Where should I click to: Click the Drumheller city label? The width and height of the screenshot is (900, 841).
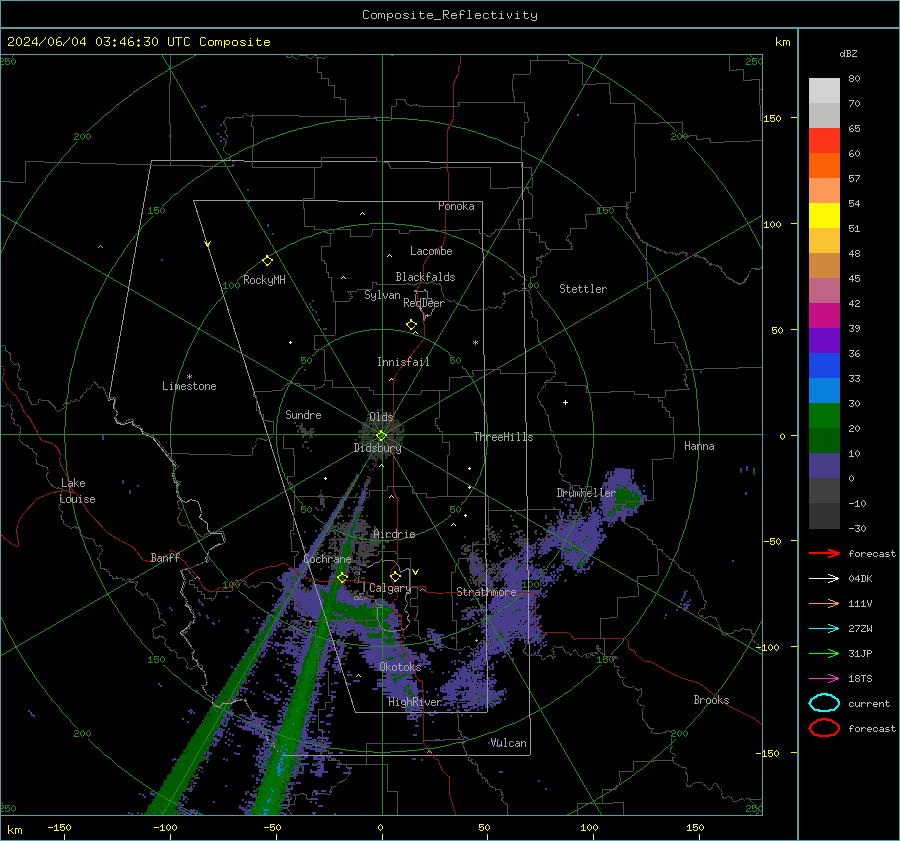point(586,493)
